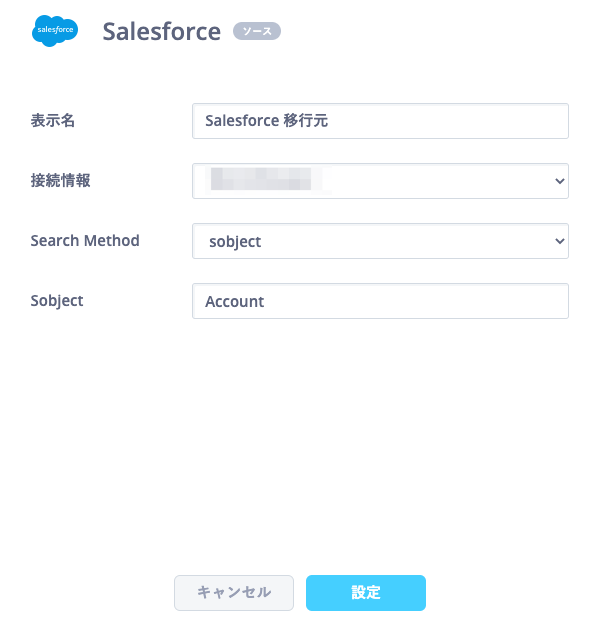Image resolution: width=589 pixels, height=626 pixels.
Task: Click the Sobject field containing Account
Action: (x=380, y=301)
